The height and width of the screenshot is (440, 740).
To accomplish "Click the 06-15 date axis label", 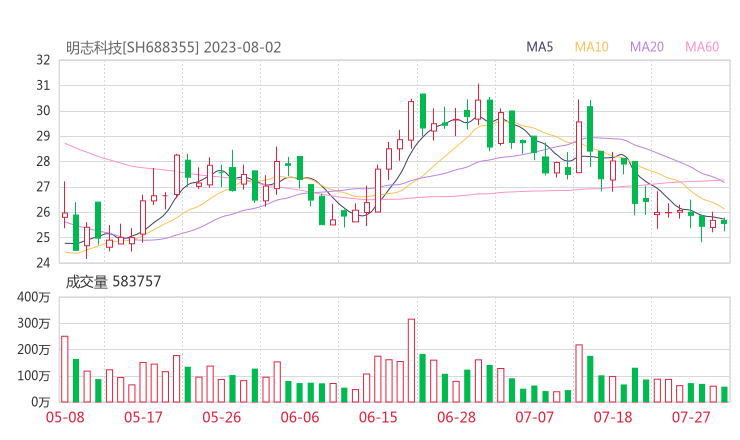I will click(378, 417).
